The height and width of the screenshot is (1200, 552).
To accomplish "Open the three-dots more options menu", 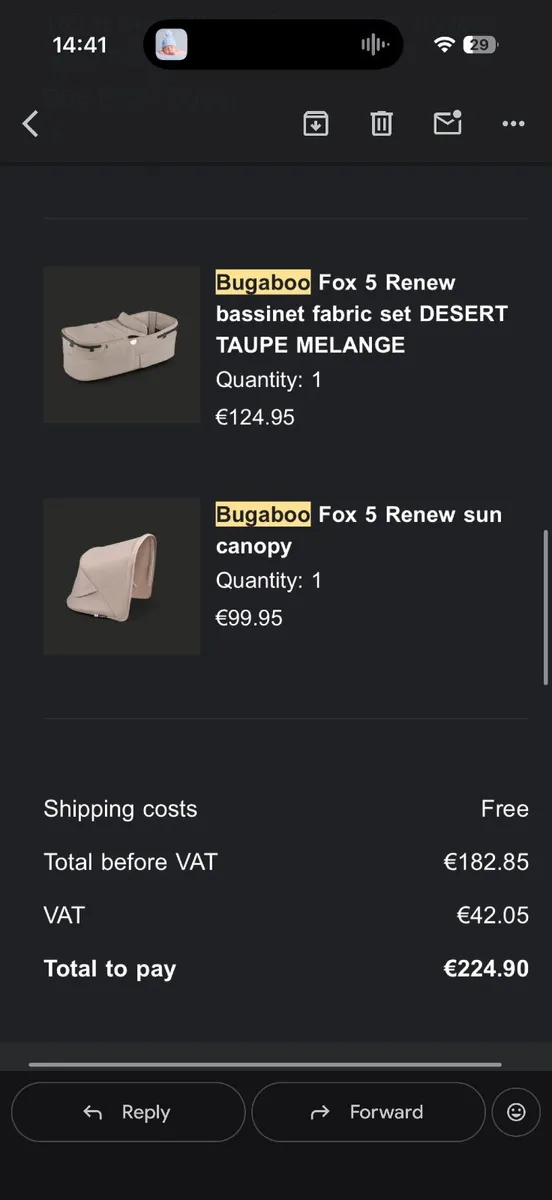I will 513,124.
